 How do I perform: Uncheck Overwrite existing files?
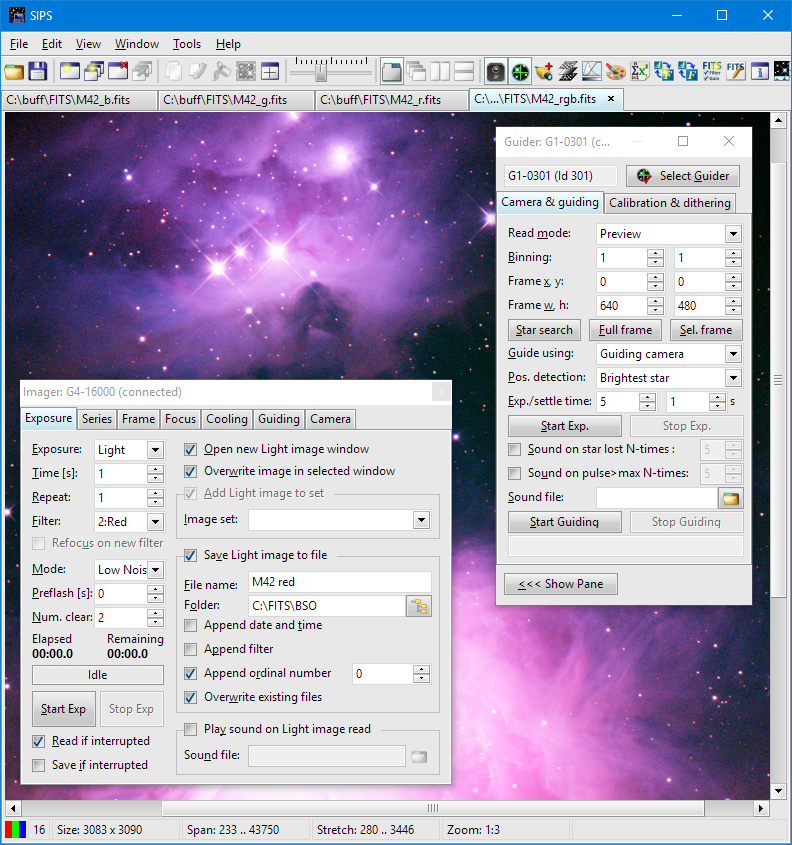[x=191, y=697]
